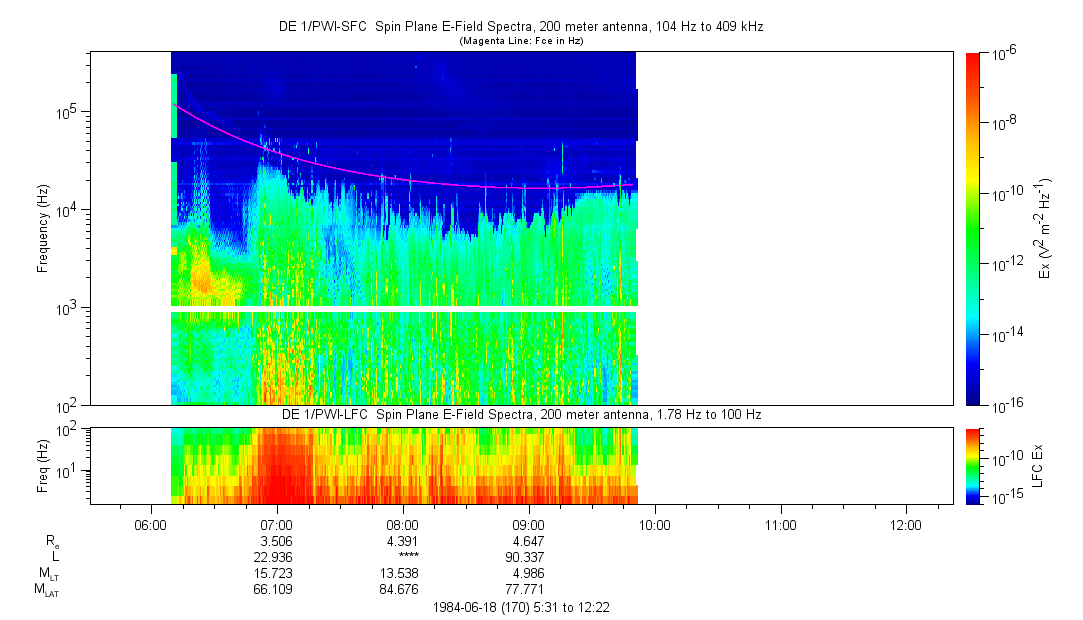
Task: Click the Re value 4.647
Action: point(528,540)
